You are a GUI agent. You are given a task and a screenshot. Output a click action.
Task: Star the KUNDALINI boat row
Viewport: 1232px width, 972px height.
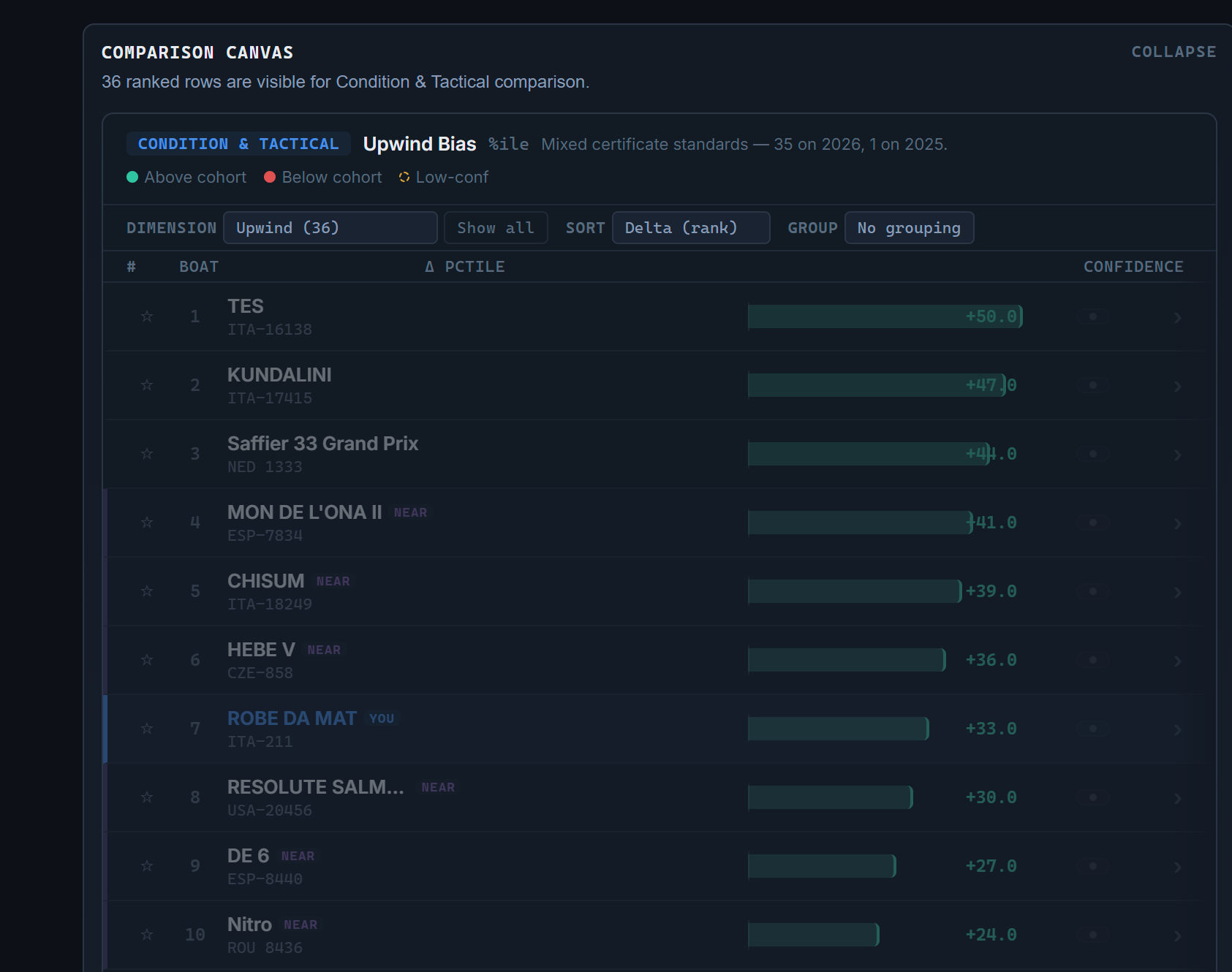(147, 385)
